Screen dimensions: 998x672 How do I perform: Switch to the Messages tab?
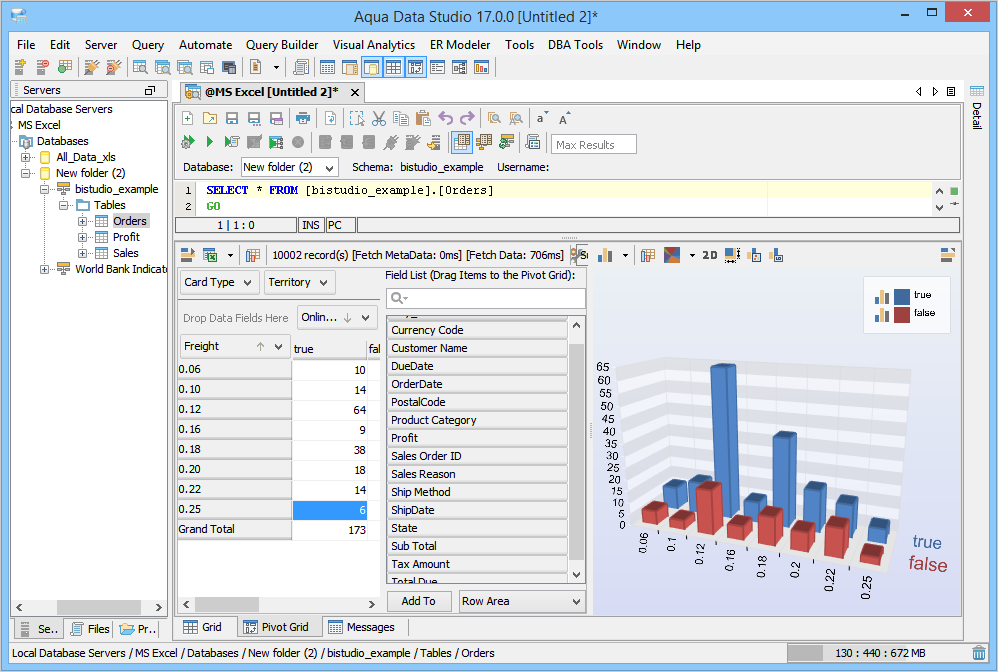point(362,627)
